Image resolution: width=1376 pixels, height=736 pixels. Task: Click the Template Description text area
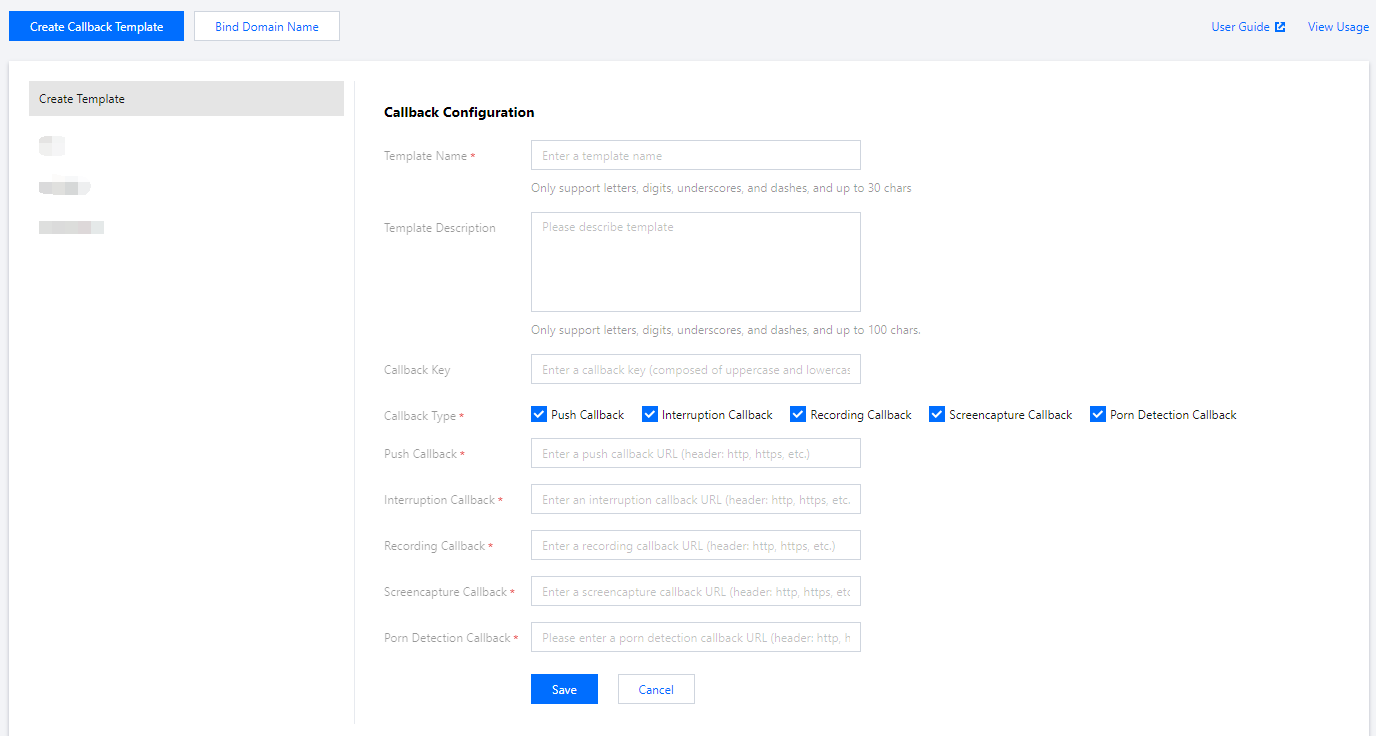click(695, 262)
